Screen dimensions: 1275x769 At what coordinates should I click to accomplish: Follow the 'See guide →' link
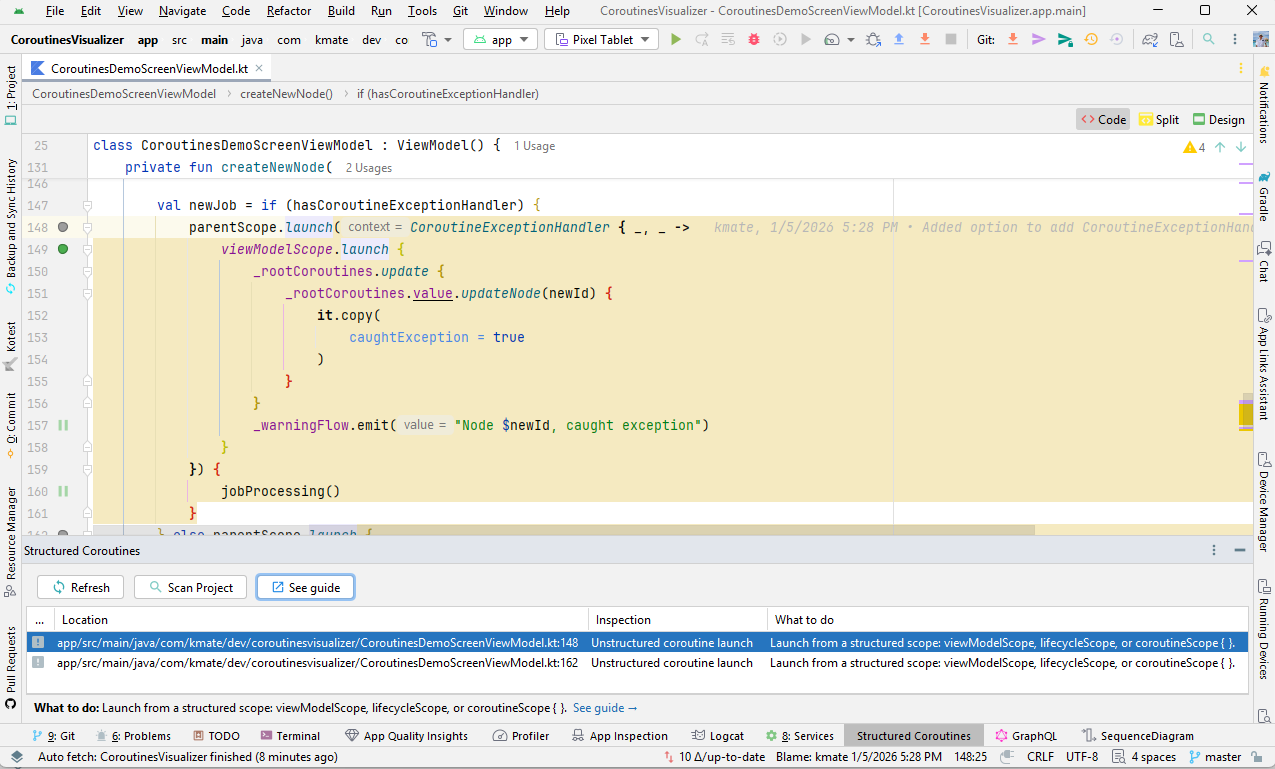click(605, 708)
